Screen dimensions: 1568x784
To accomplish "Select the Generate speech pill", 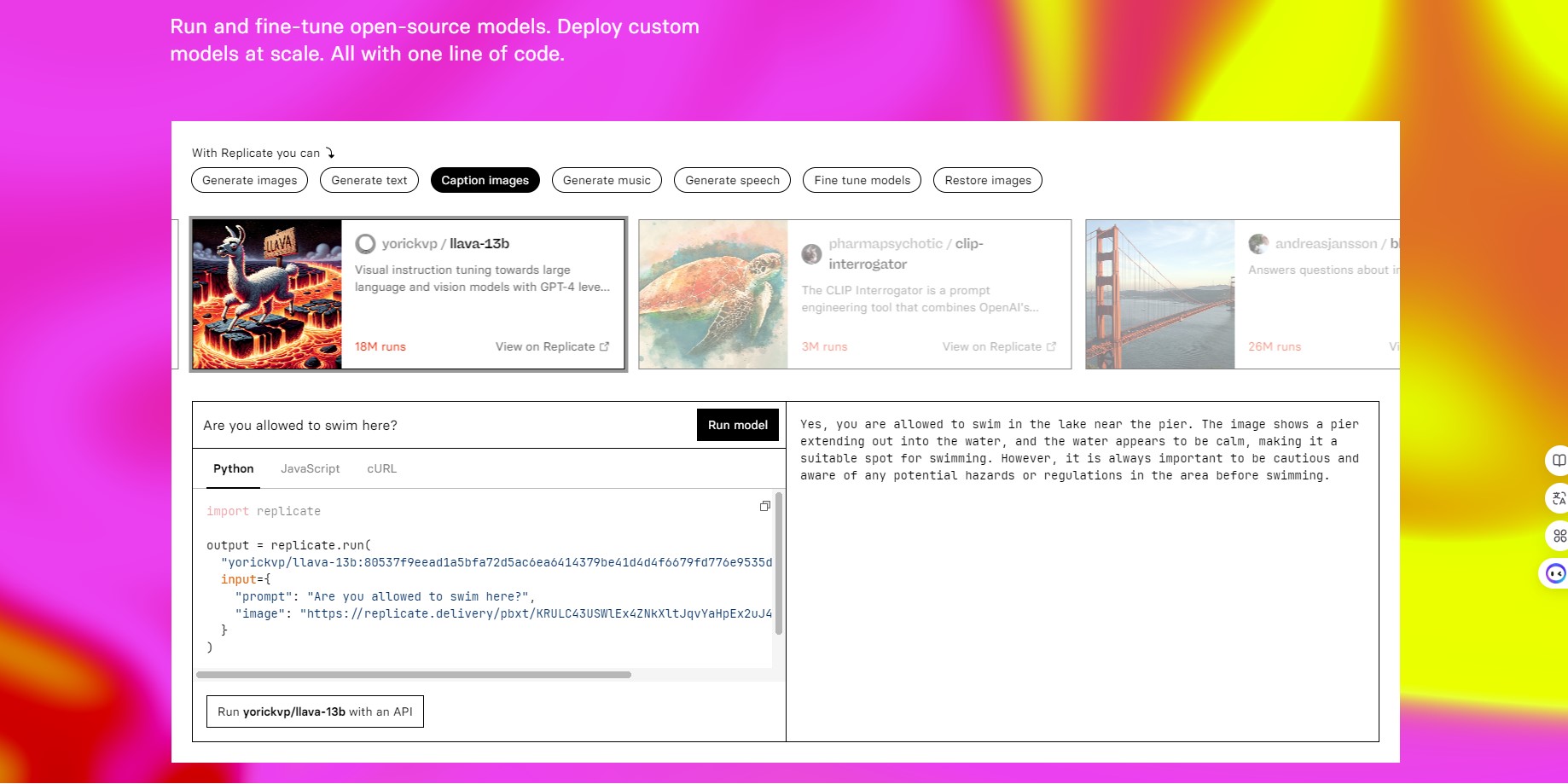I will click(x=732, y=180).
